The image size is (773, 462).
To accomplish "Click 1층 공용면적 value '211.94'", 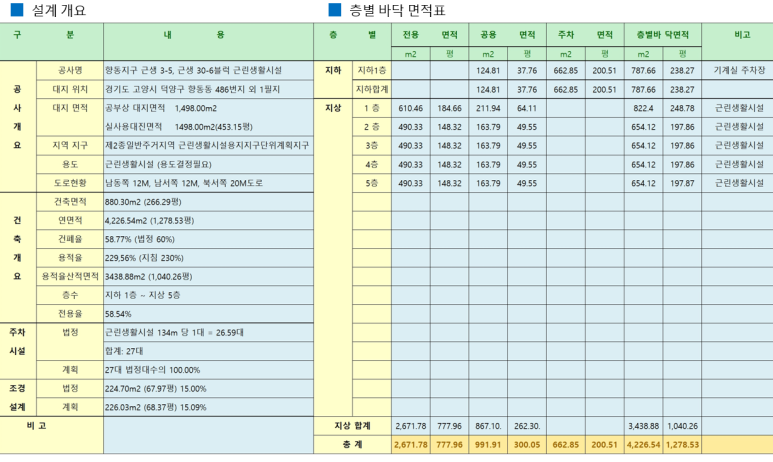I will (488, 108).
